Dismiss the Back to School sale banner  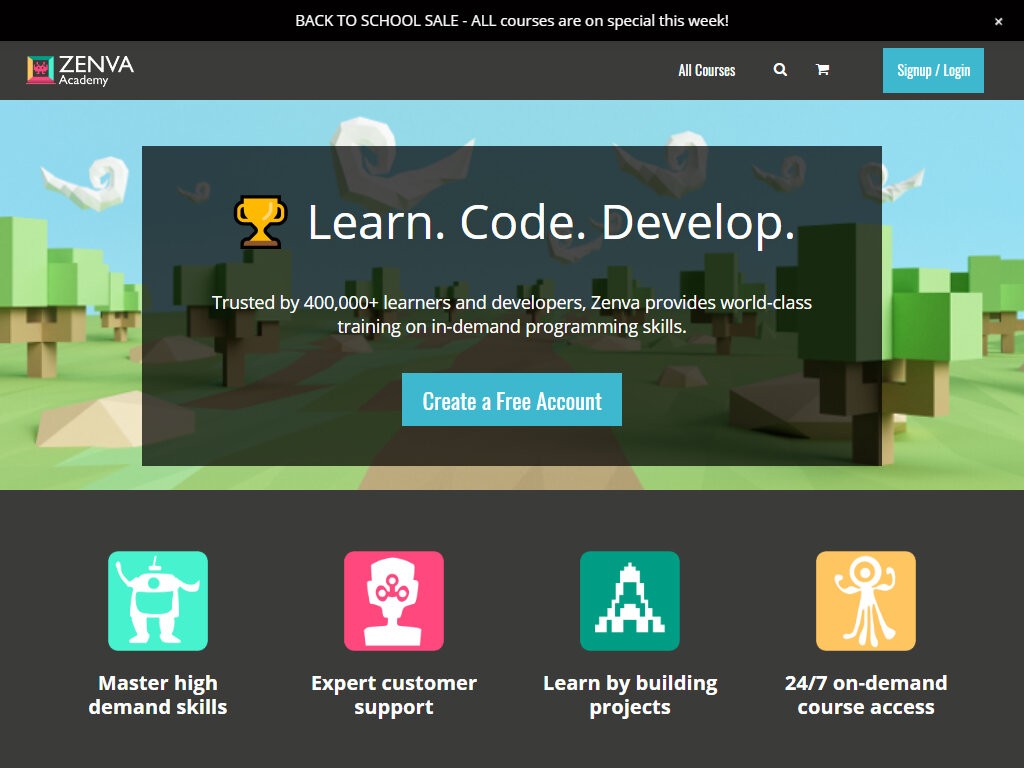coord(998,21)
